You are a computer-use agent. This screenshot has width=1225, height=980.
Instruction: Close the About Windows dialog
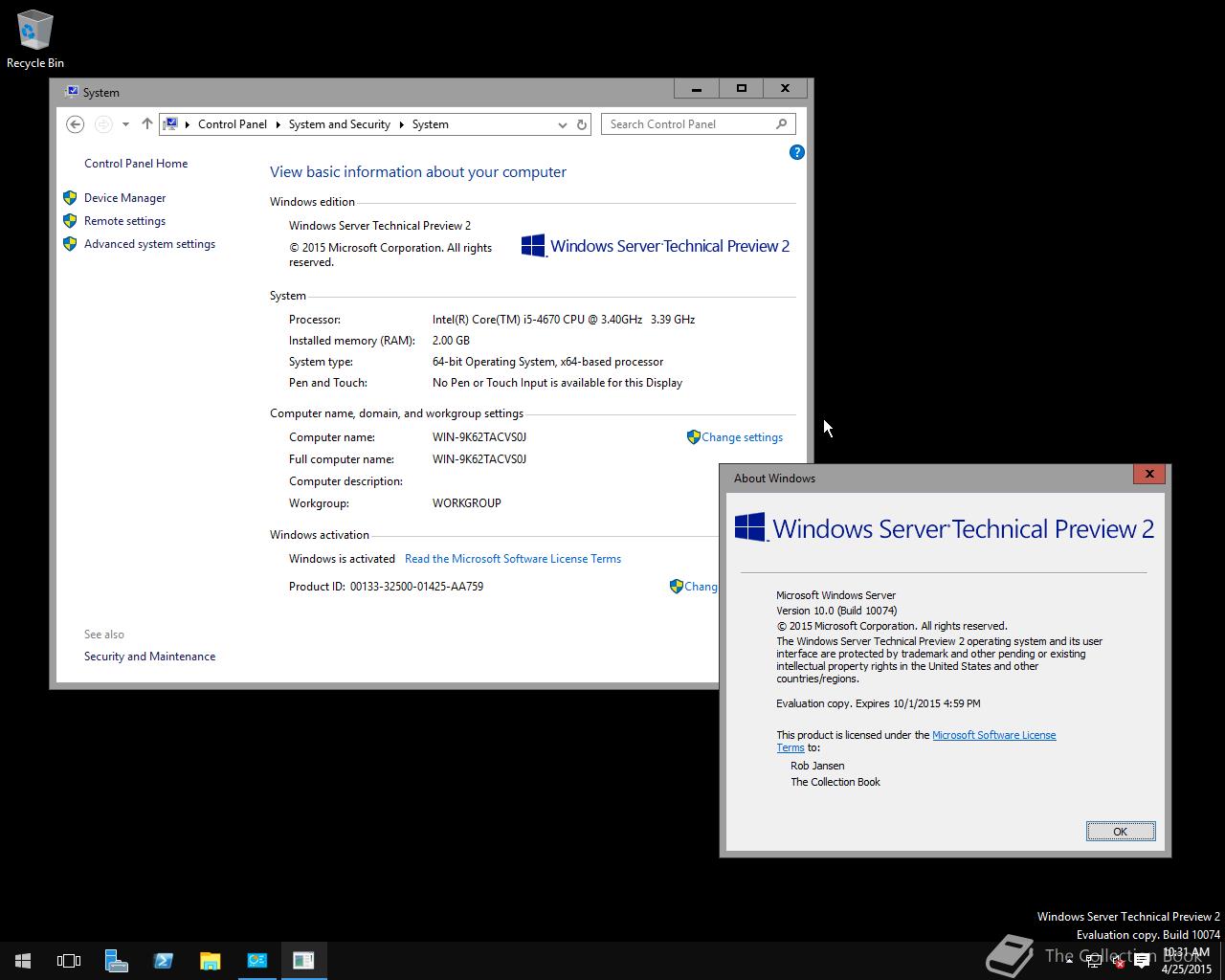pos(1149,474)
